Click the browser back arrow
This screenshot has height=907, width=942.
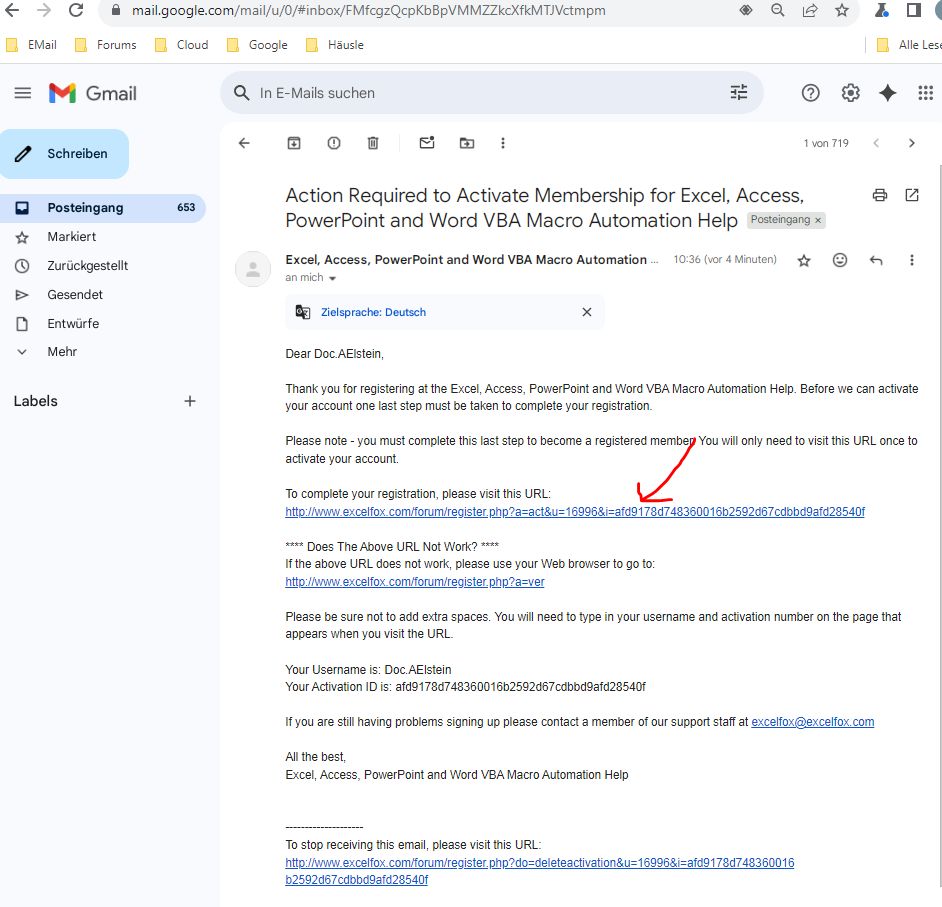point(12,10)
